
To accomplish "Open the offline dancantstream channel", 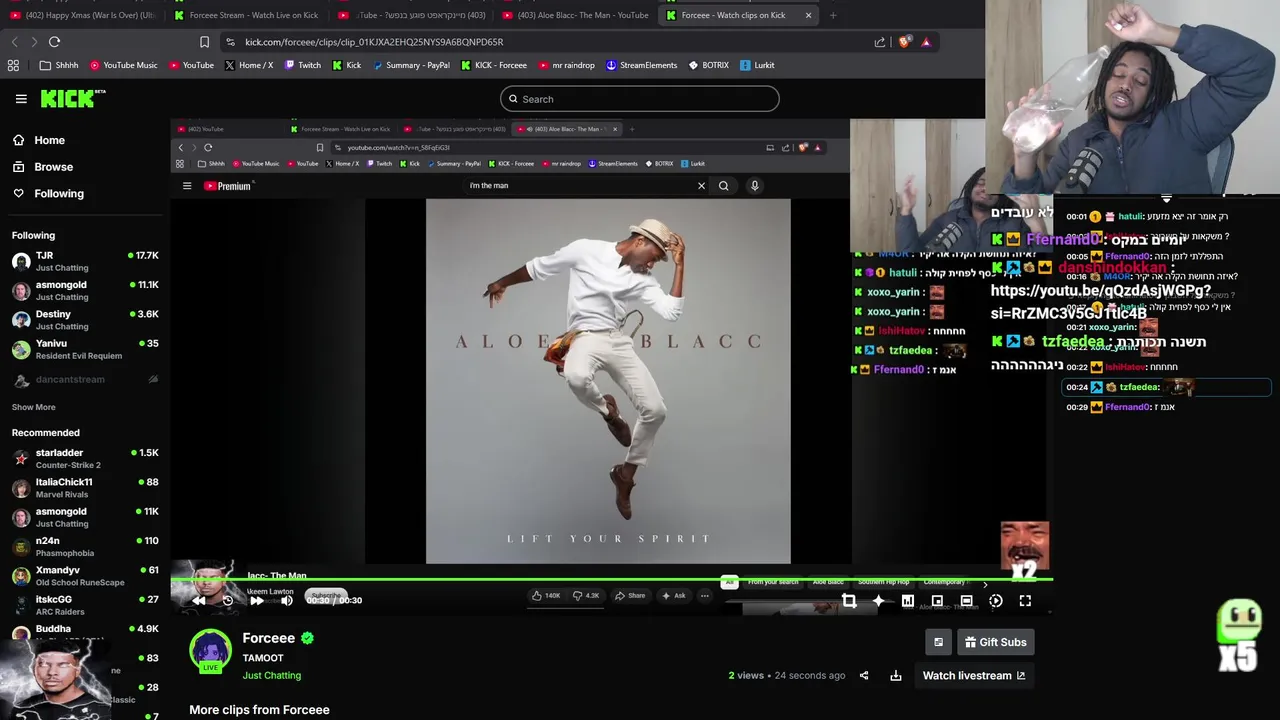I will pyautogui.click(x=85, y=379).
